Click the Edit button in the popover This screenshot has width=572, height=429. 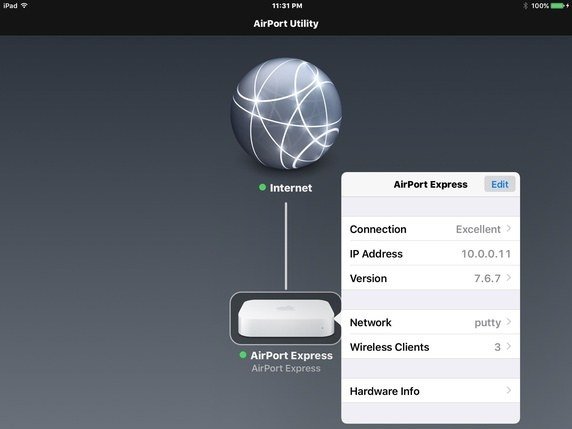[499, 184]
